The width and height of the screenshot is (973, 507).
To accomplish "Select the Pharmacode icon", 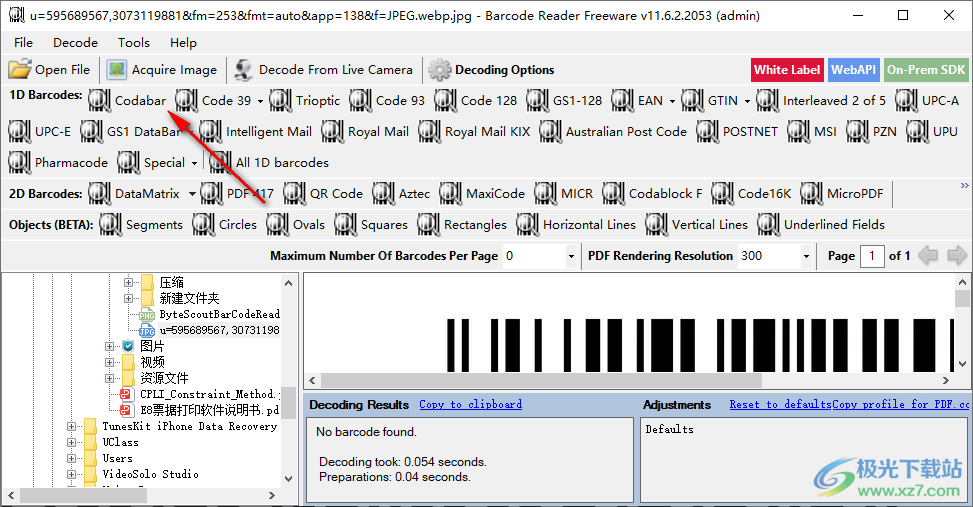I will point(19,163).
